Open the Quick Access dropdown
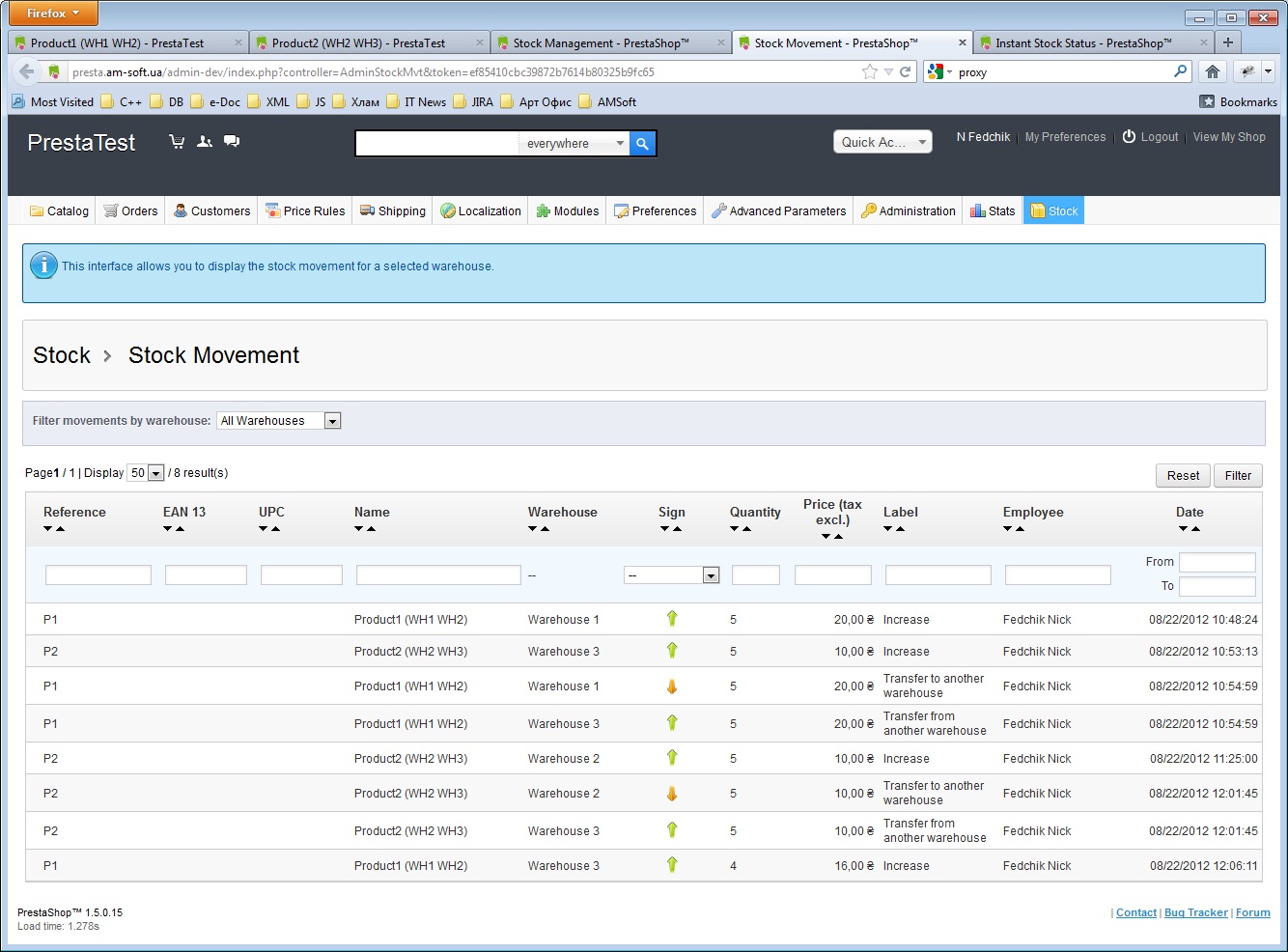 882,142
